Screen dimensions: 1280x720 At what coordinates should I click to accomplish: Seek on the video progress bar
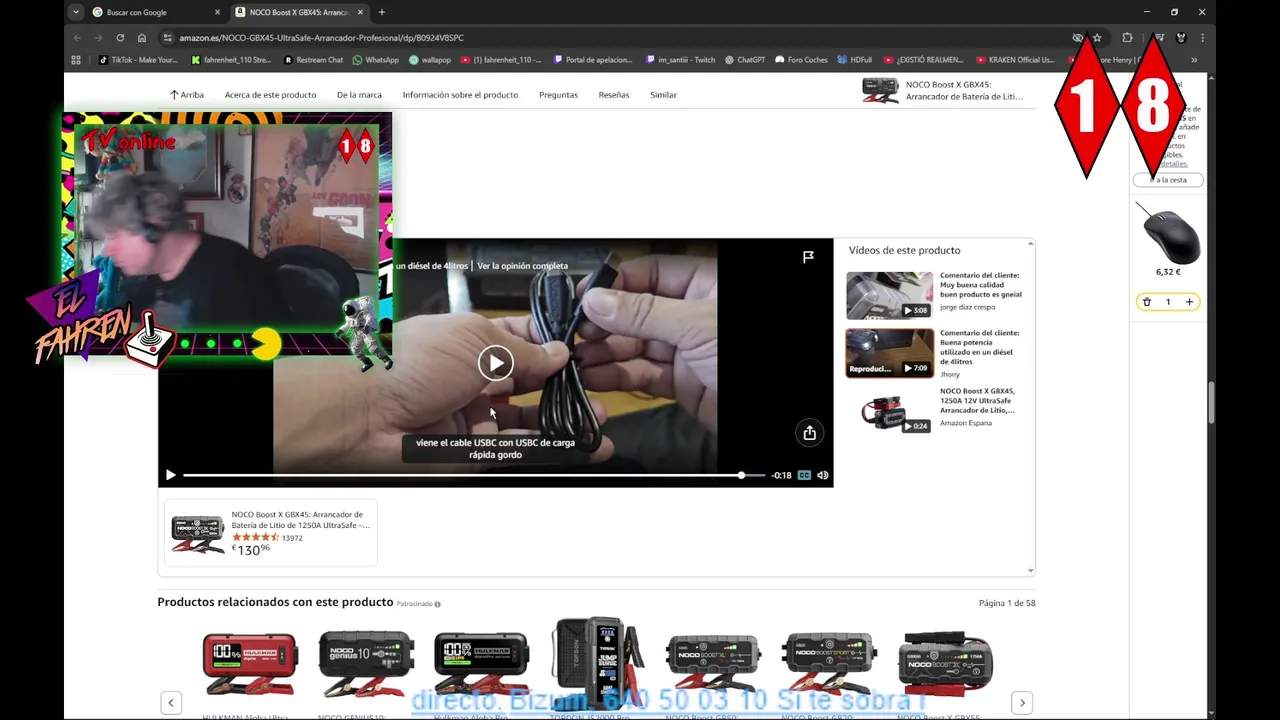(x=474, y=475)
